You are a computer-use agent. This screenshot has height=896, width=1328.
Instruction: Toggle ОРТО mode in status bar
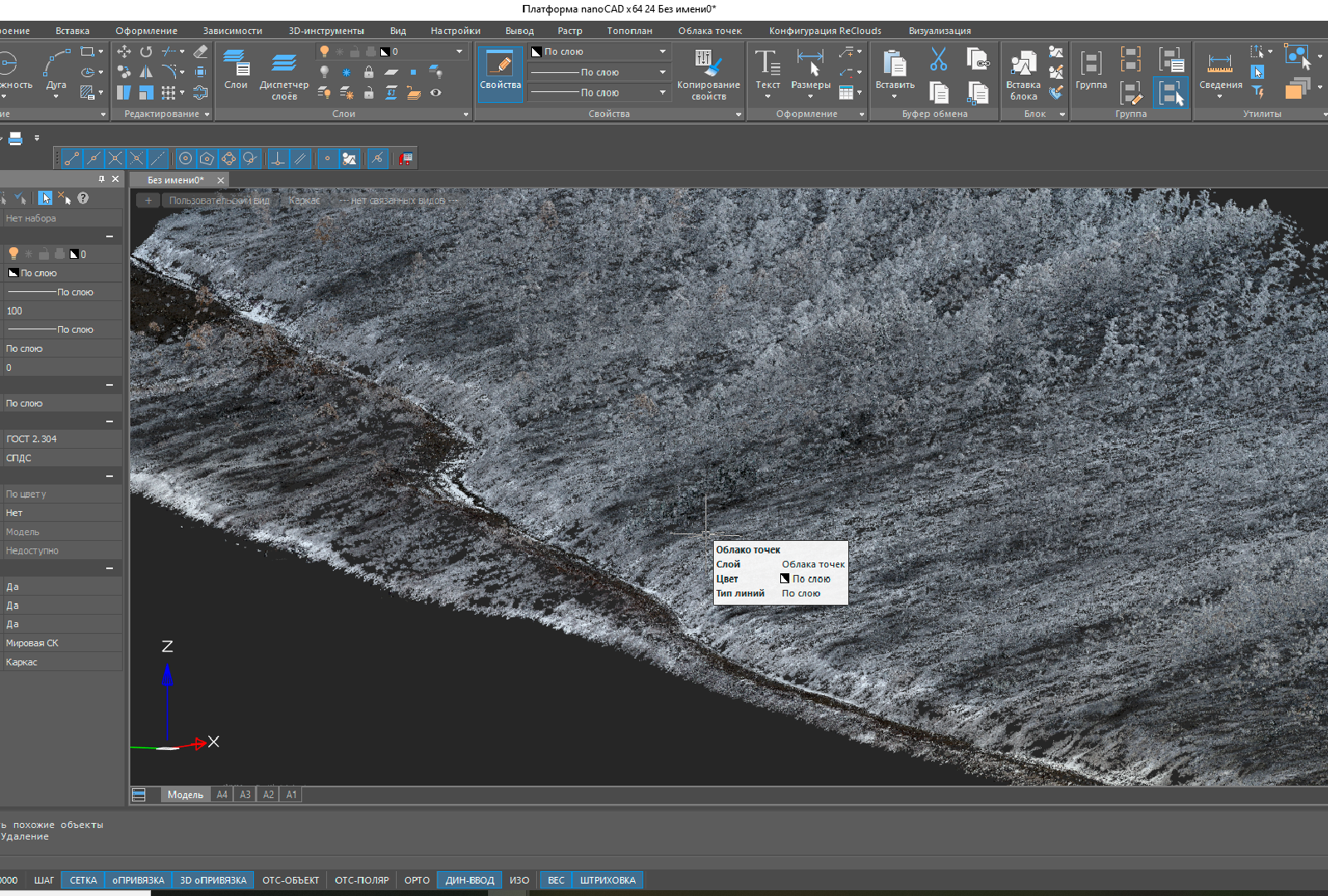tap(417, 880)
